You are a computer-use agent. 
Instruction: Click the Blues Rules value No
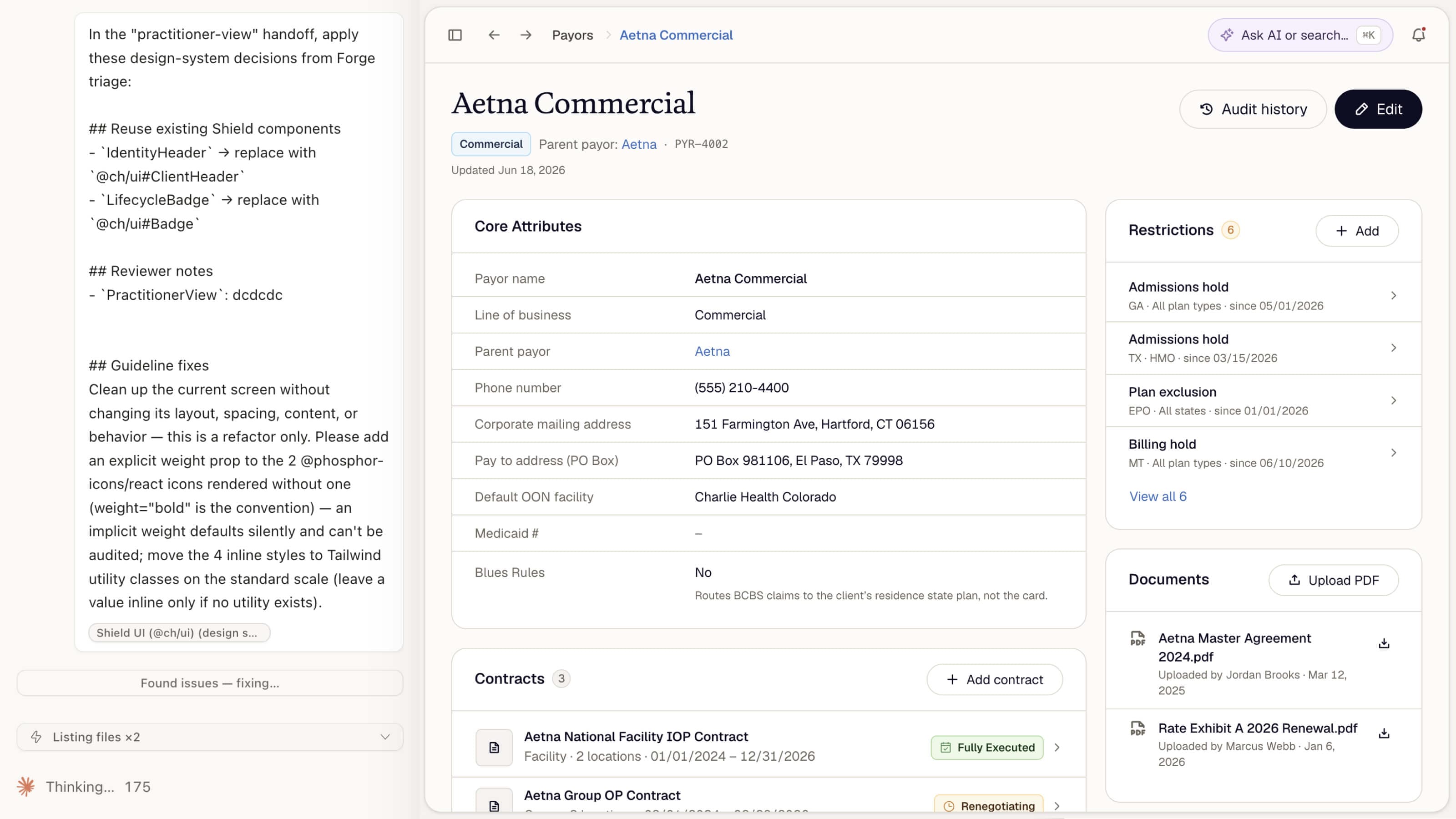pos(703,572)
